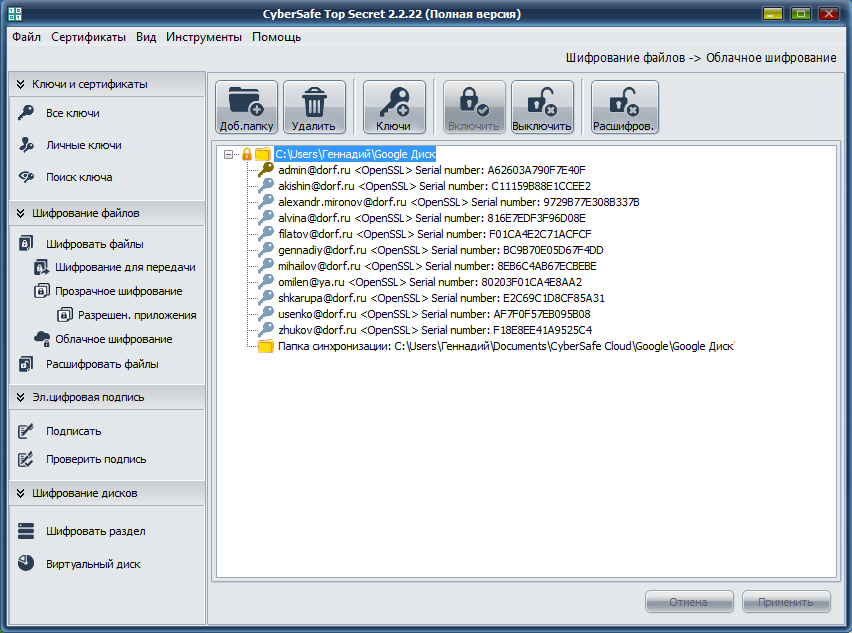Click the Применить button

786,602
